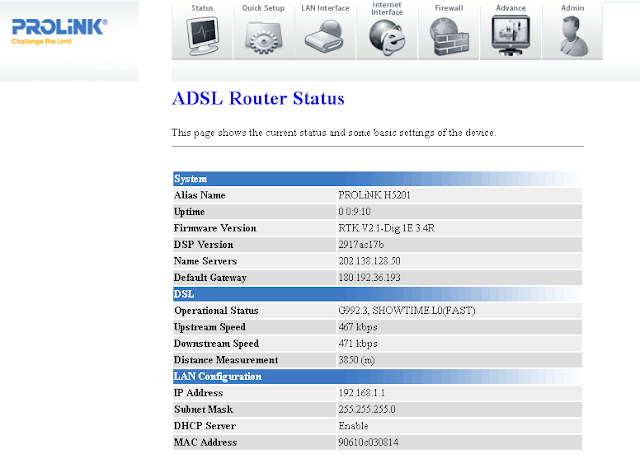This screenshot has height=468, width=640.
Task: Open the Firewall brick wall icon
Action: pos(449,37)
